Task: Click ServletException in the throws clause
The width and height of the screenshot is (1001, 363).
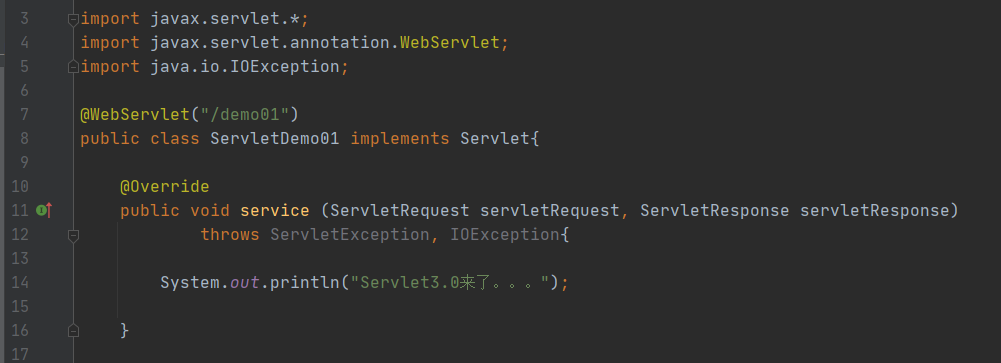Action: tap(350, 235)
